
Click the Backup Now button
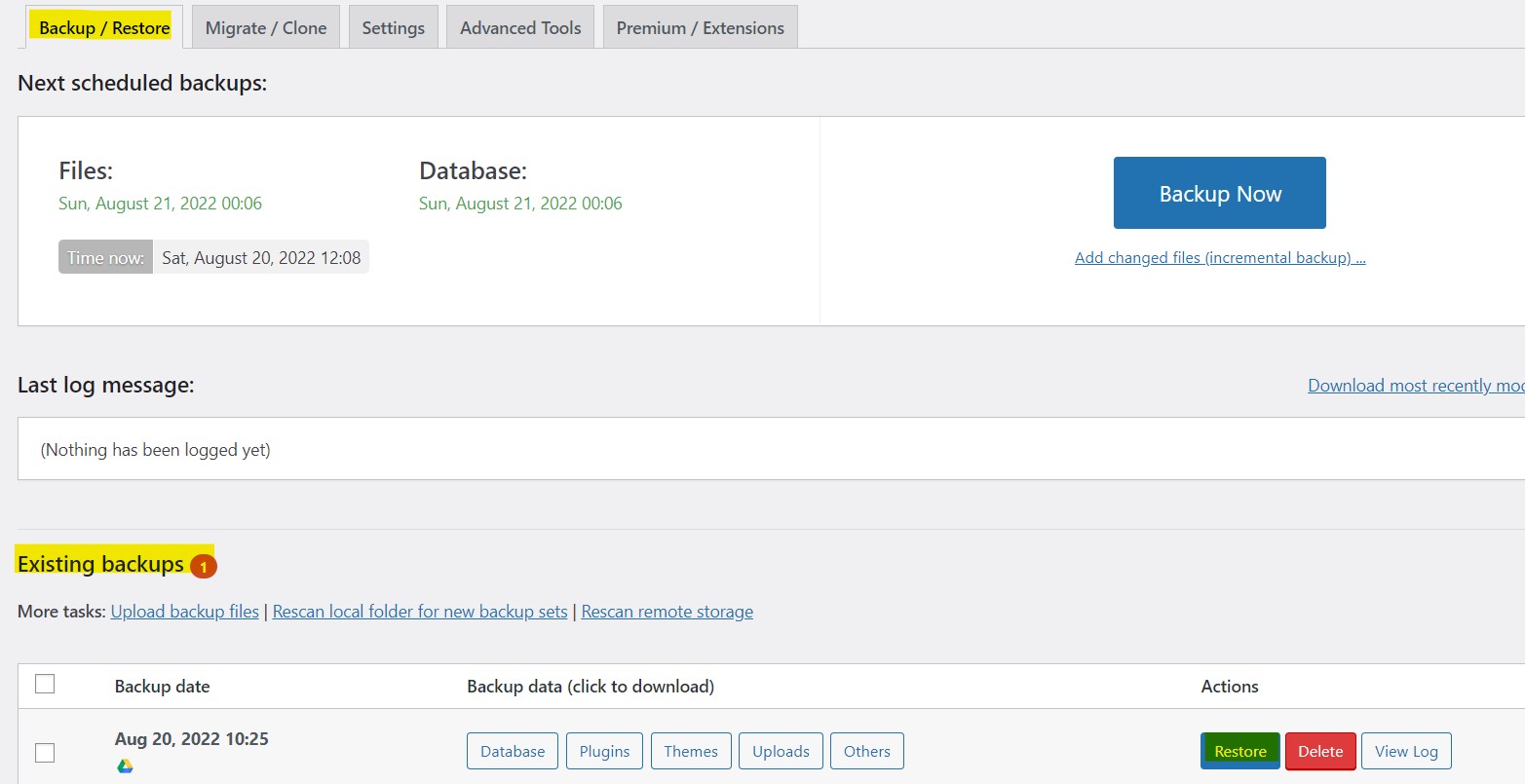coord(1219,193)
